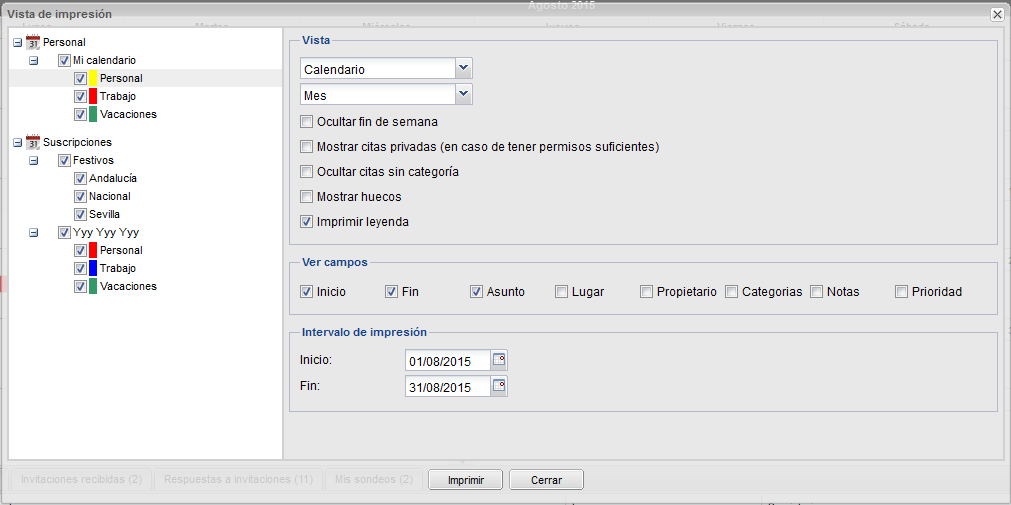Uncheck the Inicio field checkbox
This screenshot has height=505, width=1011.
coord(306,292)
